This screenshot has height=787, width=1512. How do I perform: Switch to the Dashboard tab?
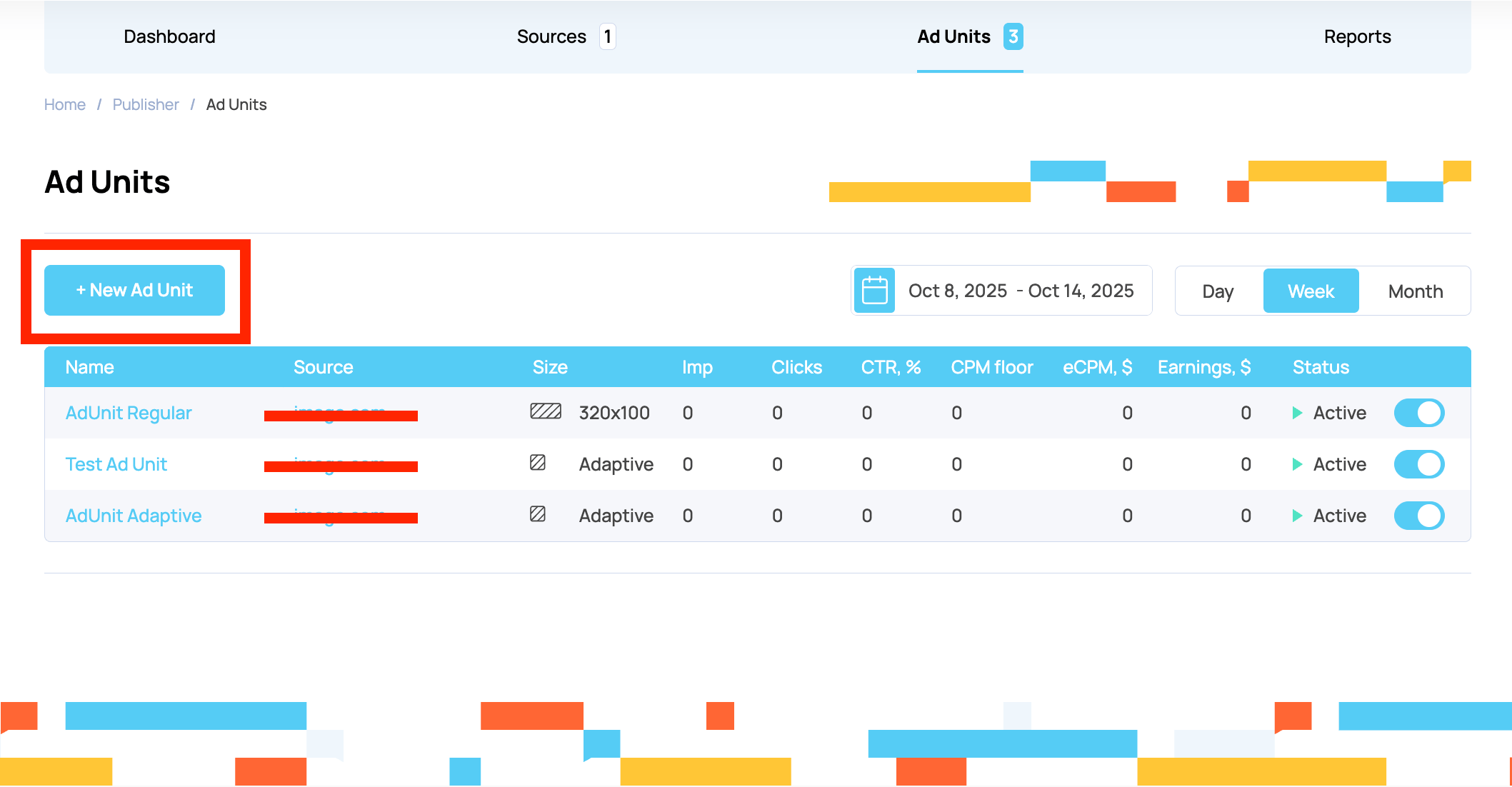point(169,36)
